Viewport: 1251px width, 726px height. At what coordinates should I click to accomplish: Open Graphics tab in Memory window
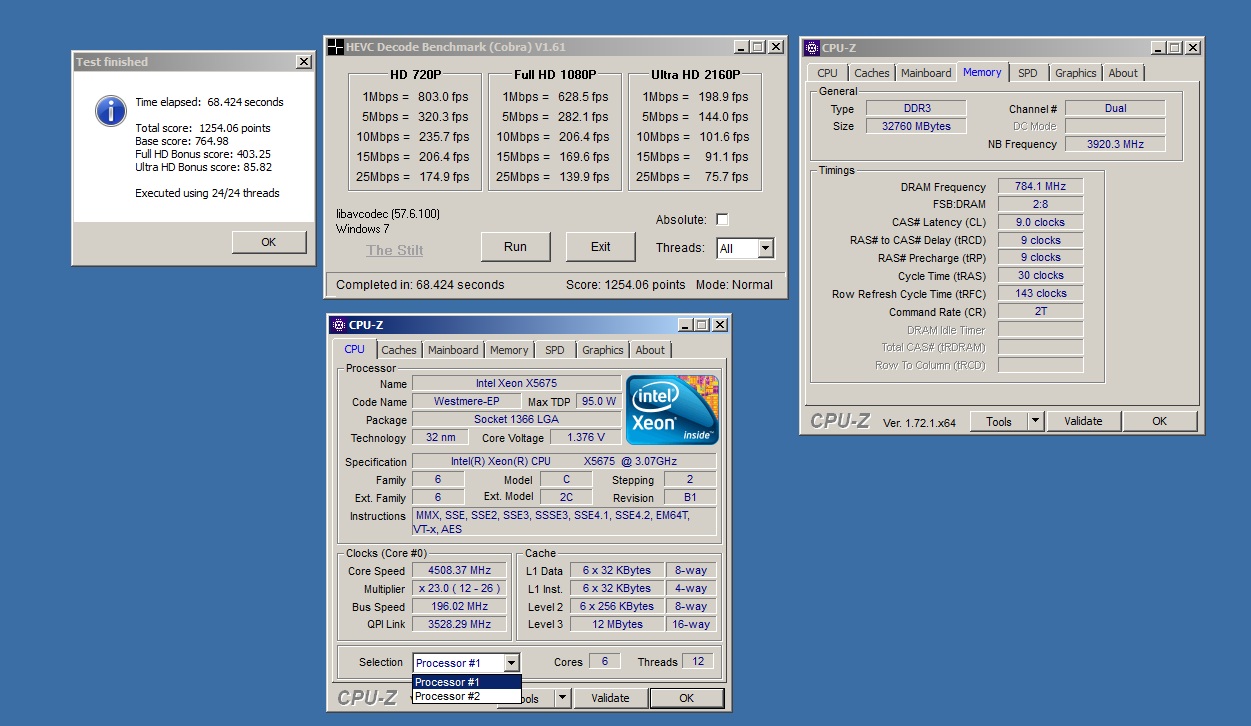pyautogui.click(x=1075, y=73)
